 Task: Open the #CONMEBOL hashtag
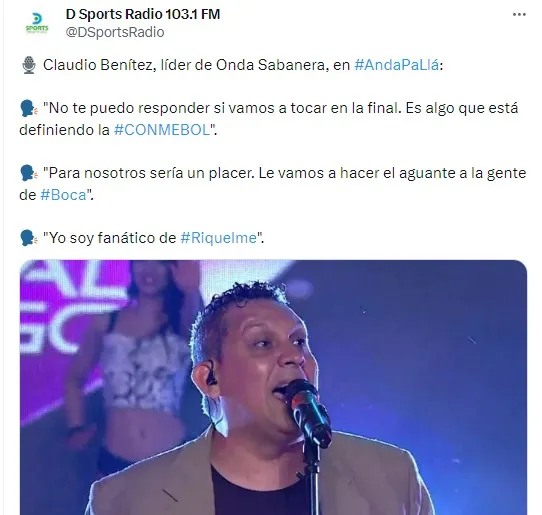click(x=162, y=130)
